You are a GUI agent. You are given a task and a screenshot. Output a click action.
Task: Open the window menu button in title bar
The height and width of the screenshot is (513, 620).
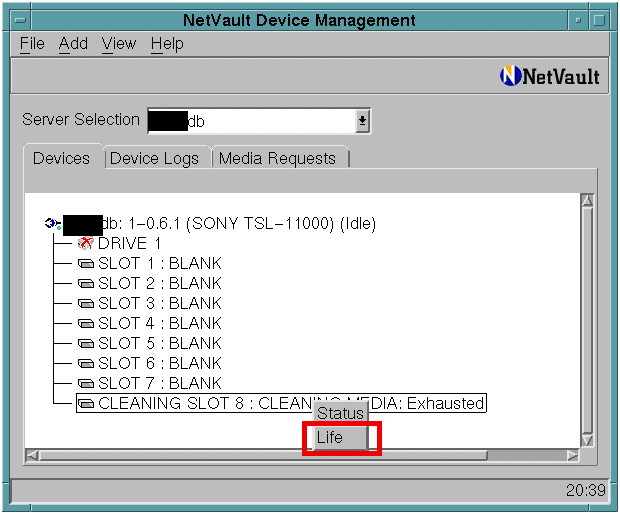20,20
